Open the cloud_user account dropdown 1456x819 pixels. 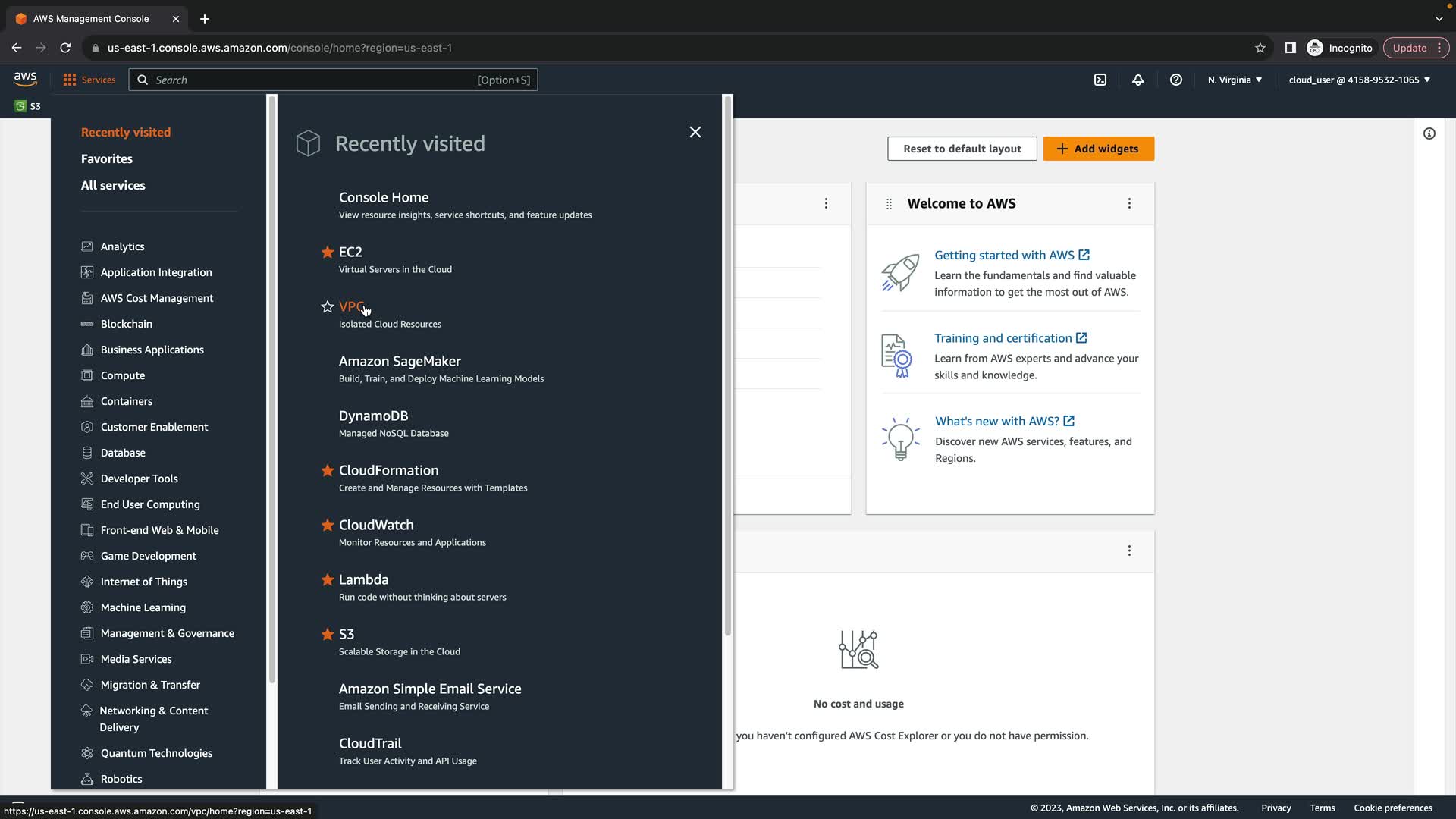[x=1359, y=80]
